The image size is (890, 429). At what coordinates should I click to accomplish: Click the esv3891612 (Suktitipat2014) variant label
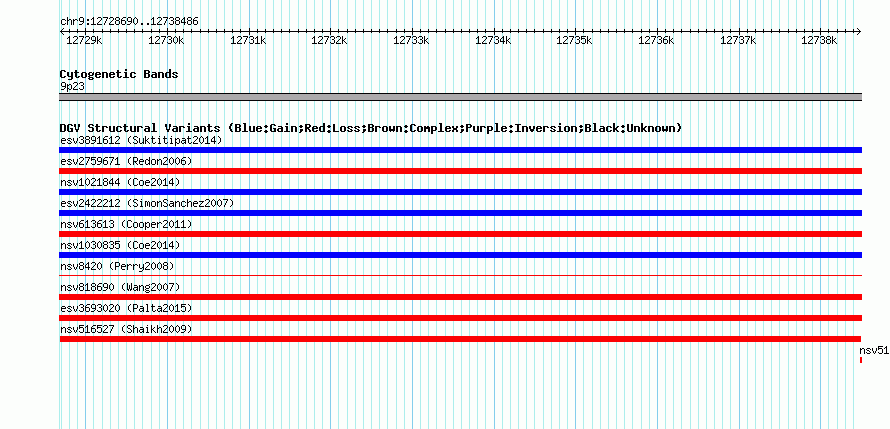coord(141,140)
